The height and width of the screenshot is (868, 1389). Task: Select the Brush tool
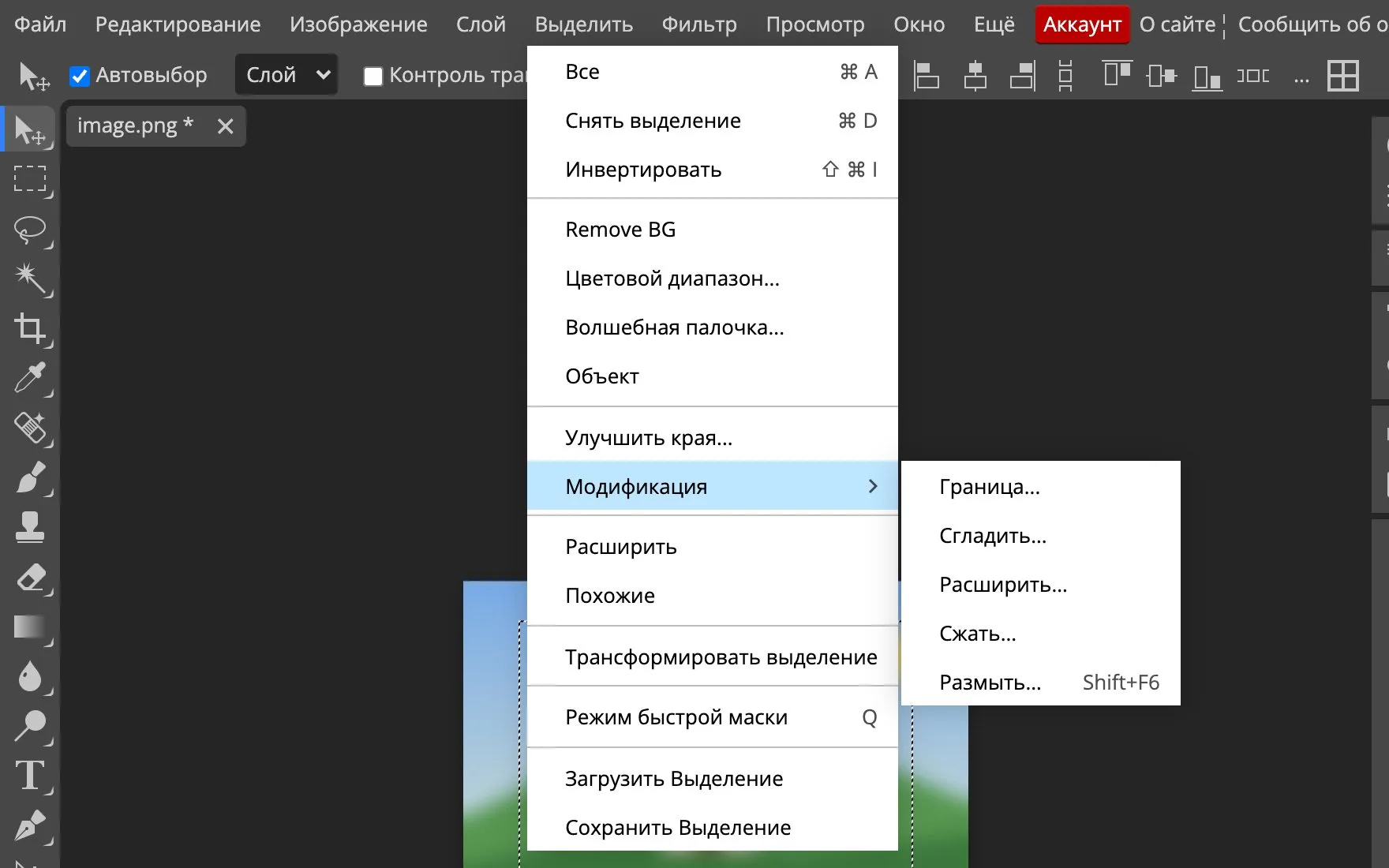(x=30, y=477)
